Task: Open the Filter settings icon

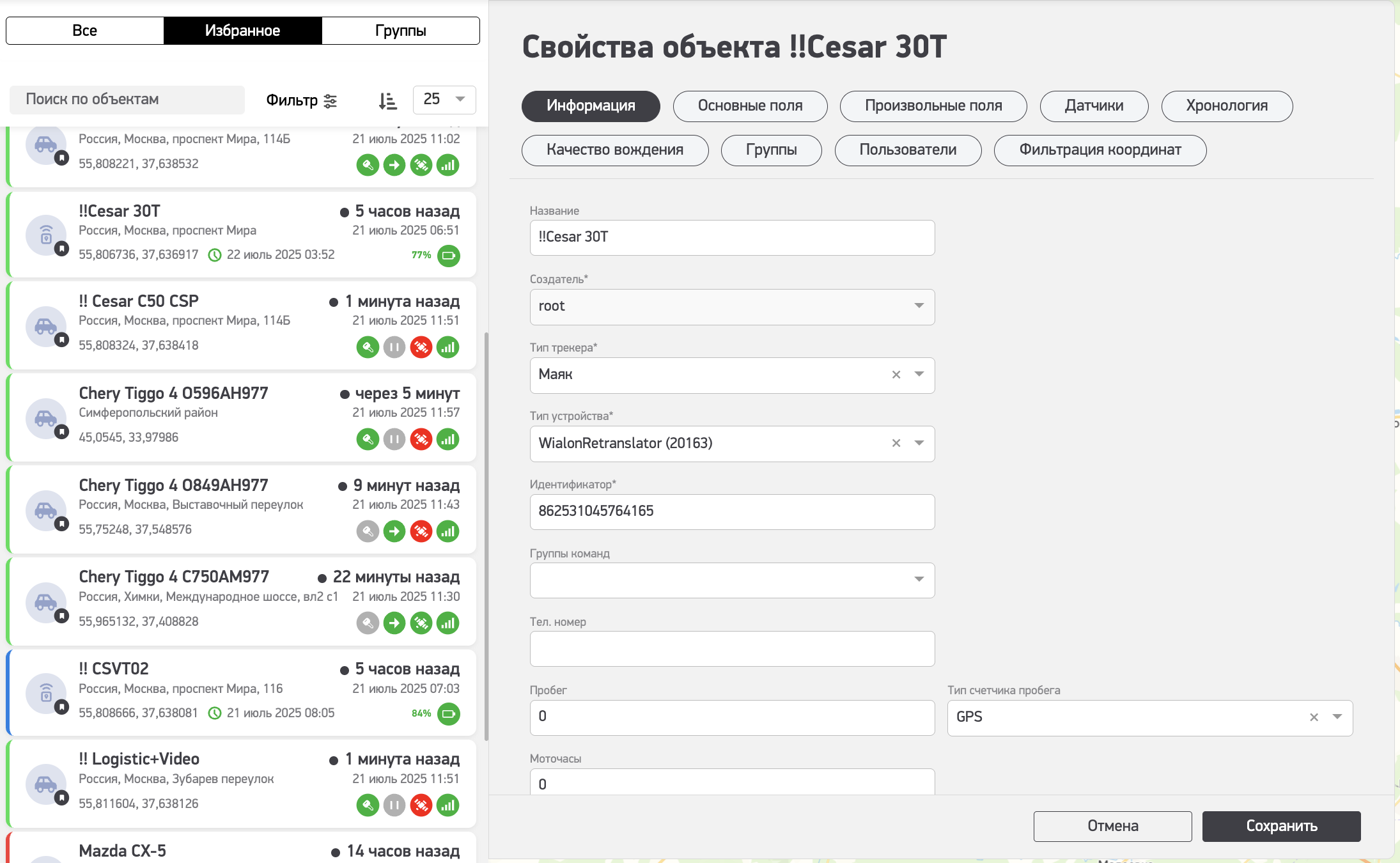Action: pyautogui.click(x=331, y=101)
